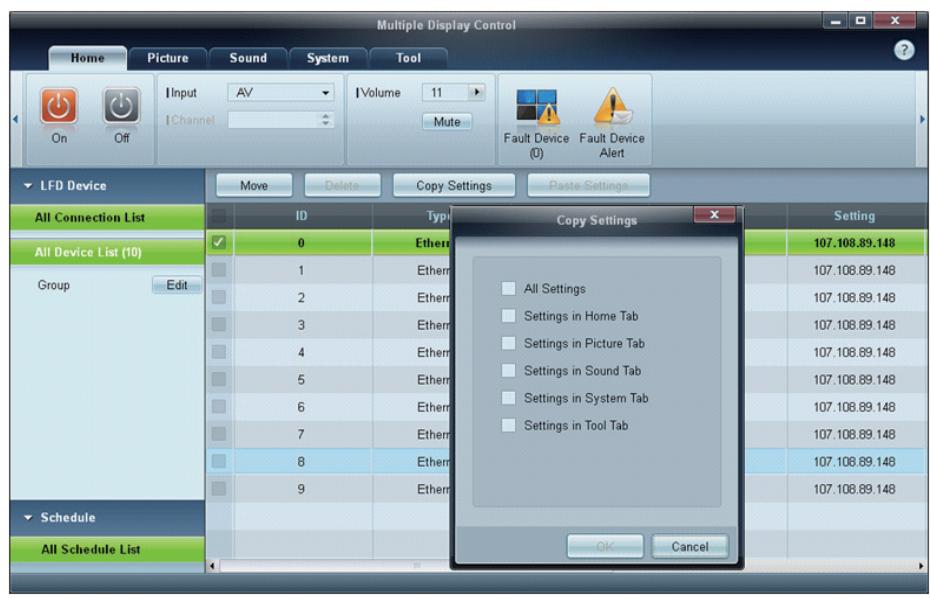Select All Device List (10)
Screen dimensions: 931x598
[107, 252]
